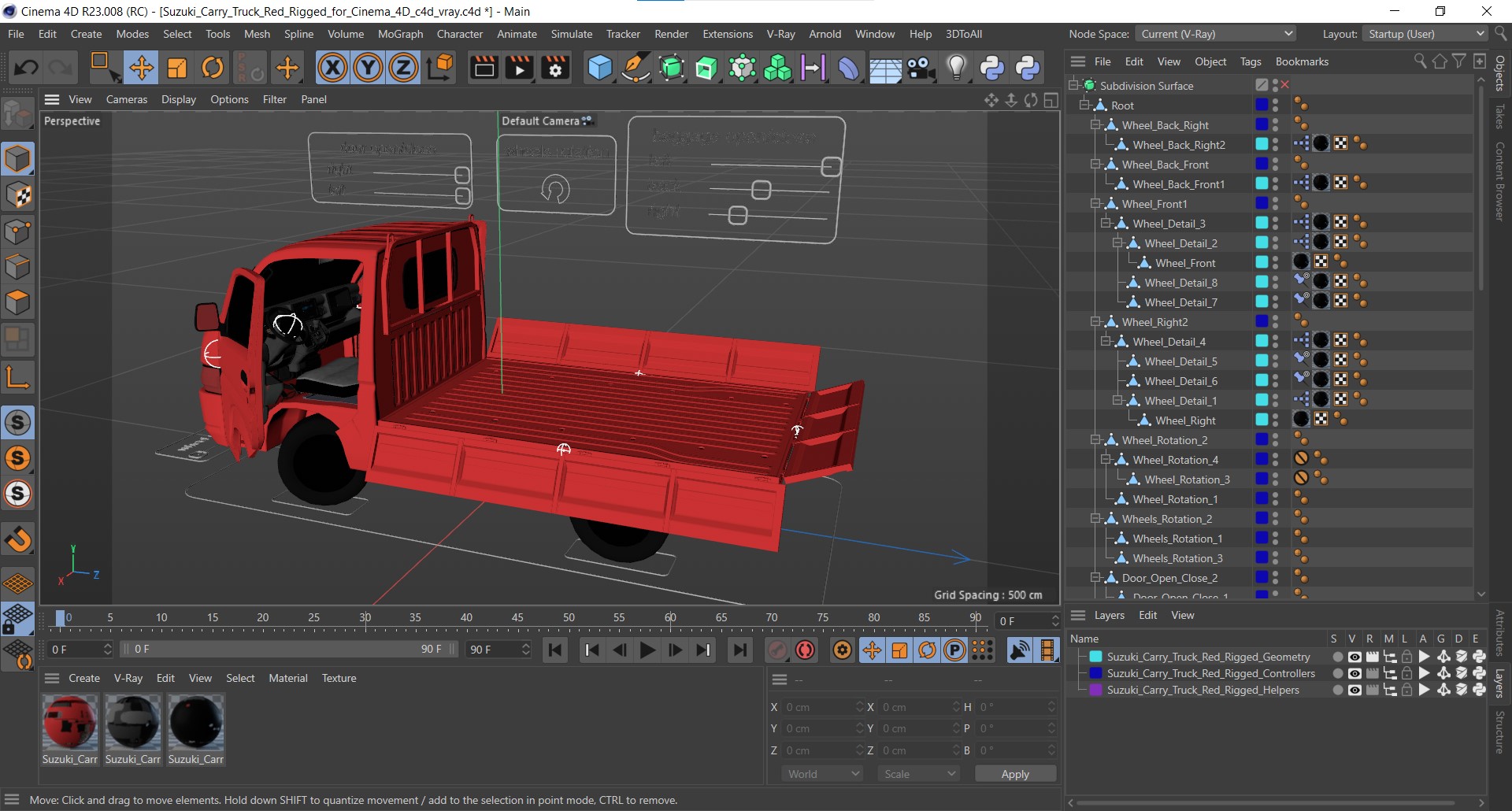Open the Layout dropdown

pos(1425,34)
